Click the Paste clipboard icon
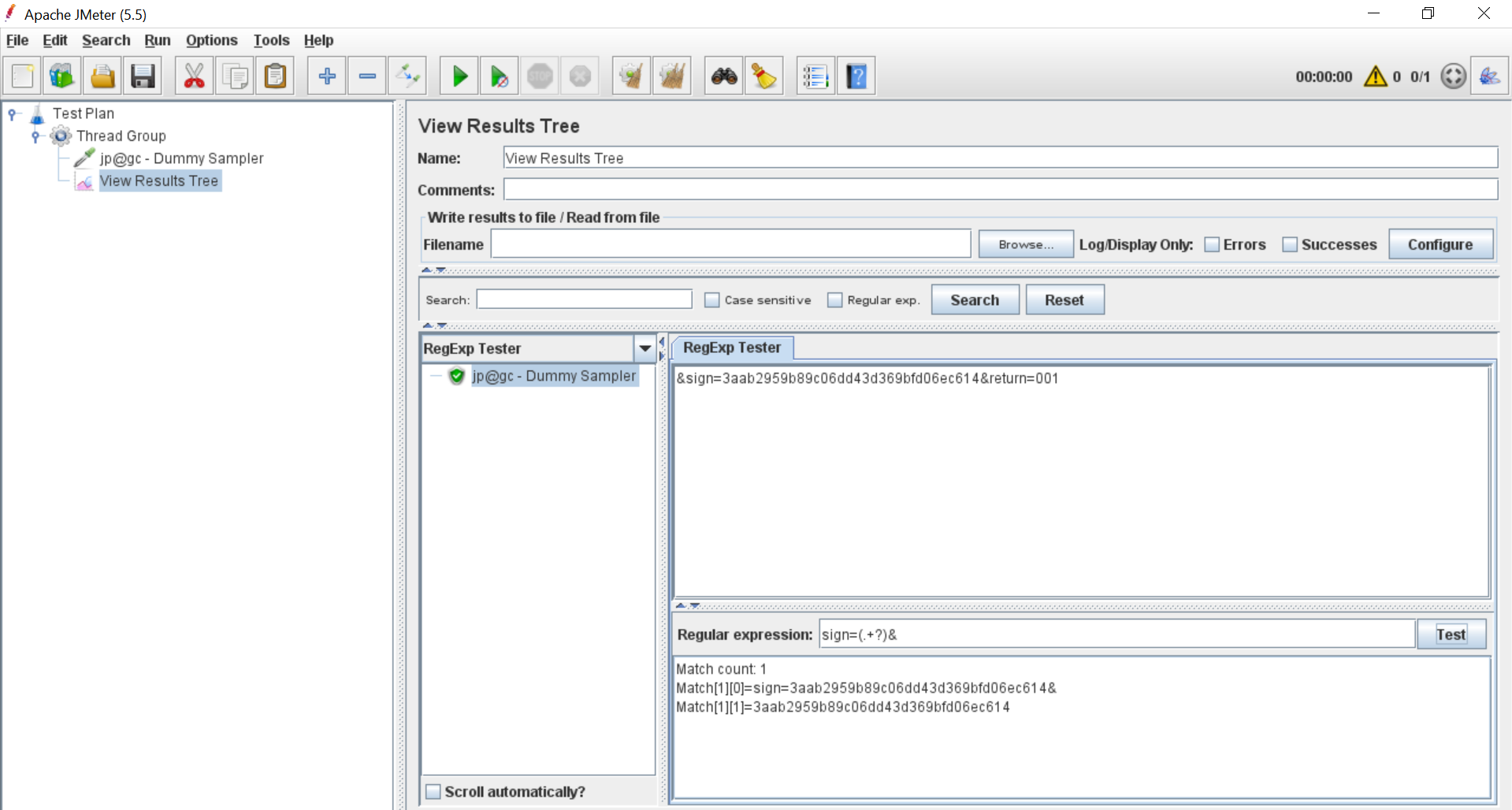Image resolution: width=1512 pixels, height=810 pixels. (275, 76)
